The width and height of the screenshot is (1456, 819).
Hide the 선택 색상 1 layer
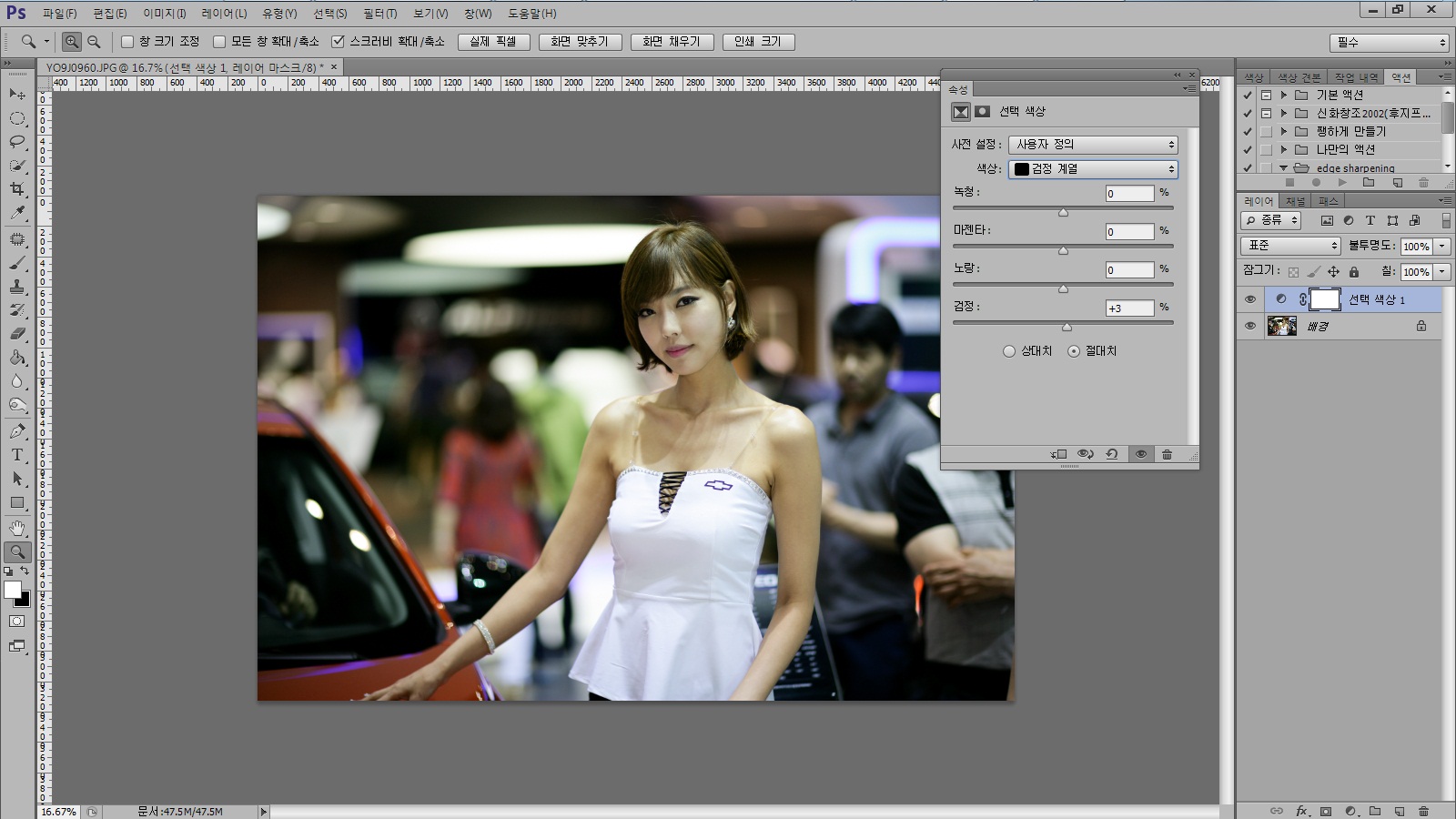(x=1249, y=299)
